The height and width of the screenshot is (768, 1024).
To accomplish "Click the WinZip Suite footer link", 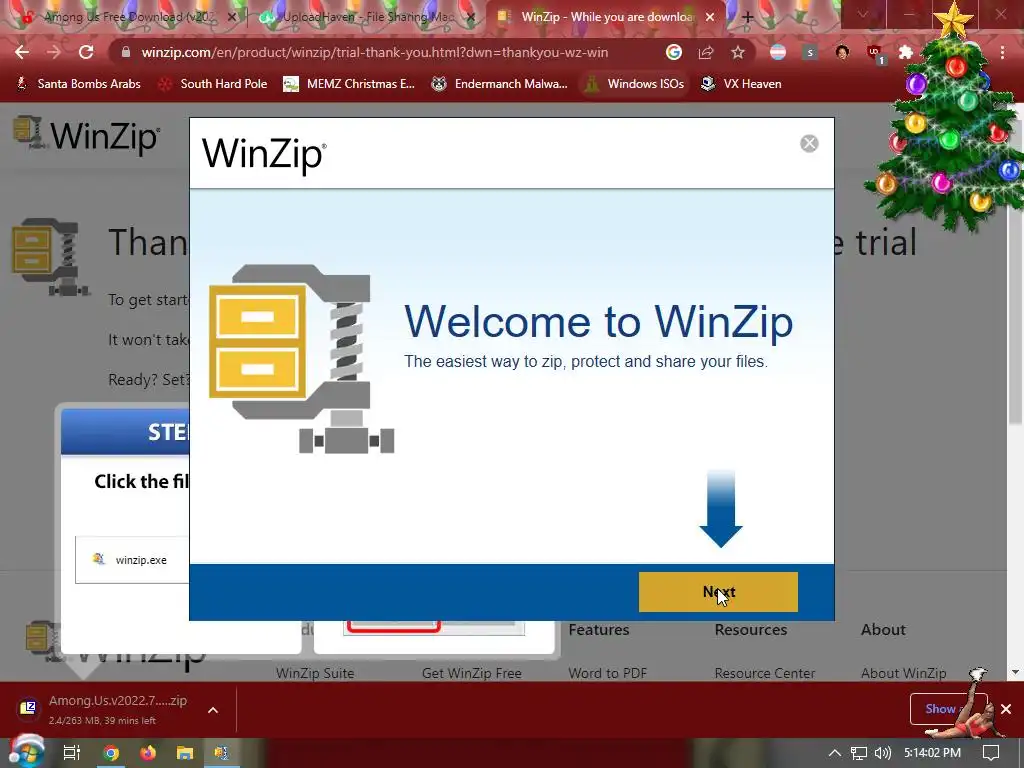I will coord(315,673).
